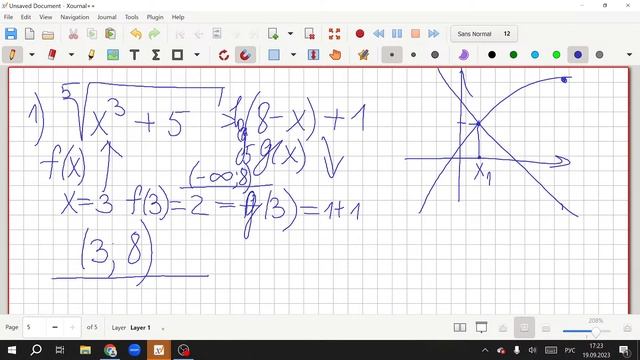Pick the light green pen color

[556, 55]
